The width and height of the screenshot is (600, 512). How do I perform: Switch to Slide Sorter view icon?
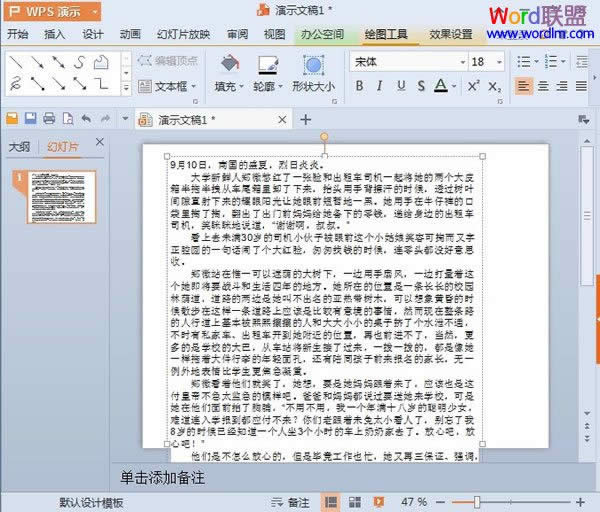click(354, 502)
